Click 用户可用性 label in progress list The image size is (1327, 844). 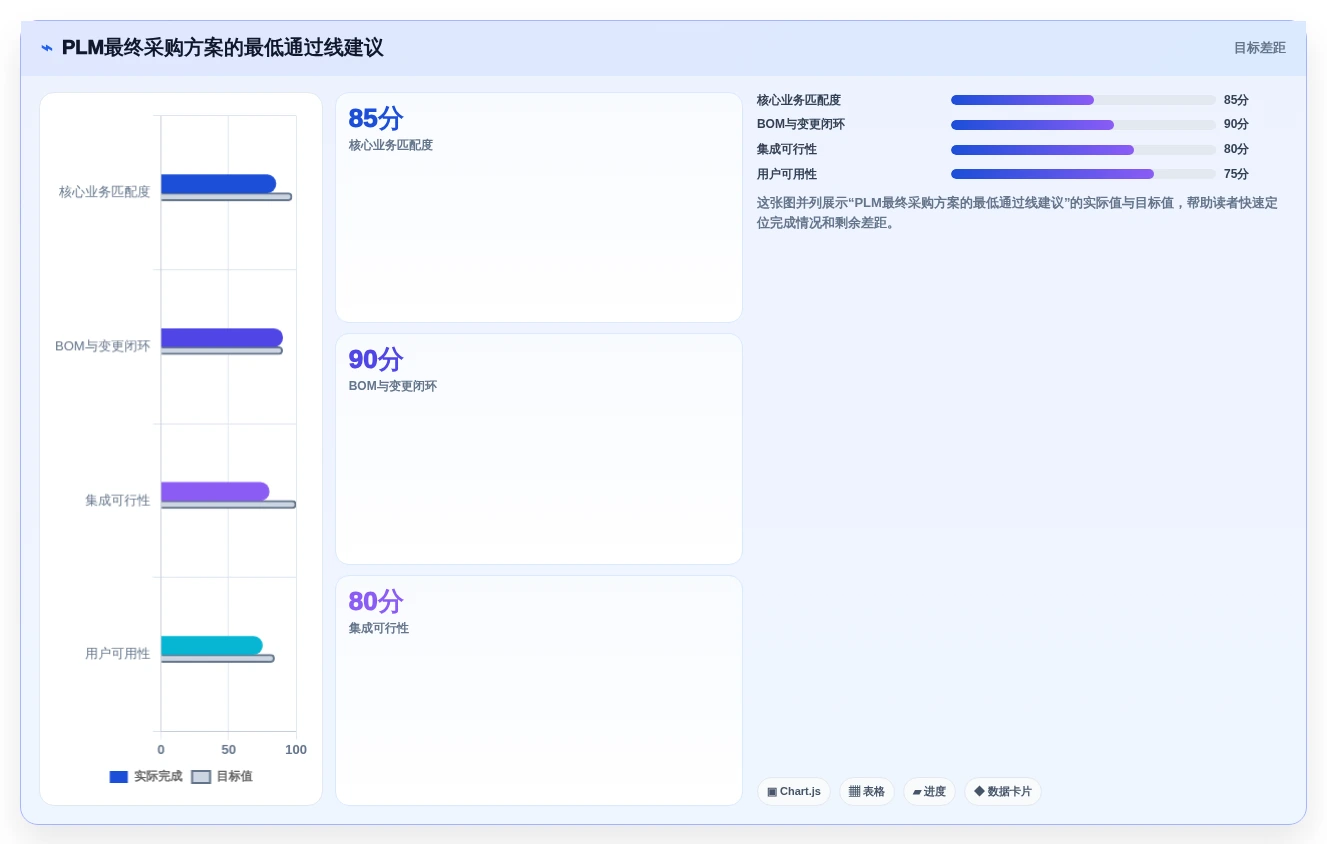tap(787, 174)
